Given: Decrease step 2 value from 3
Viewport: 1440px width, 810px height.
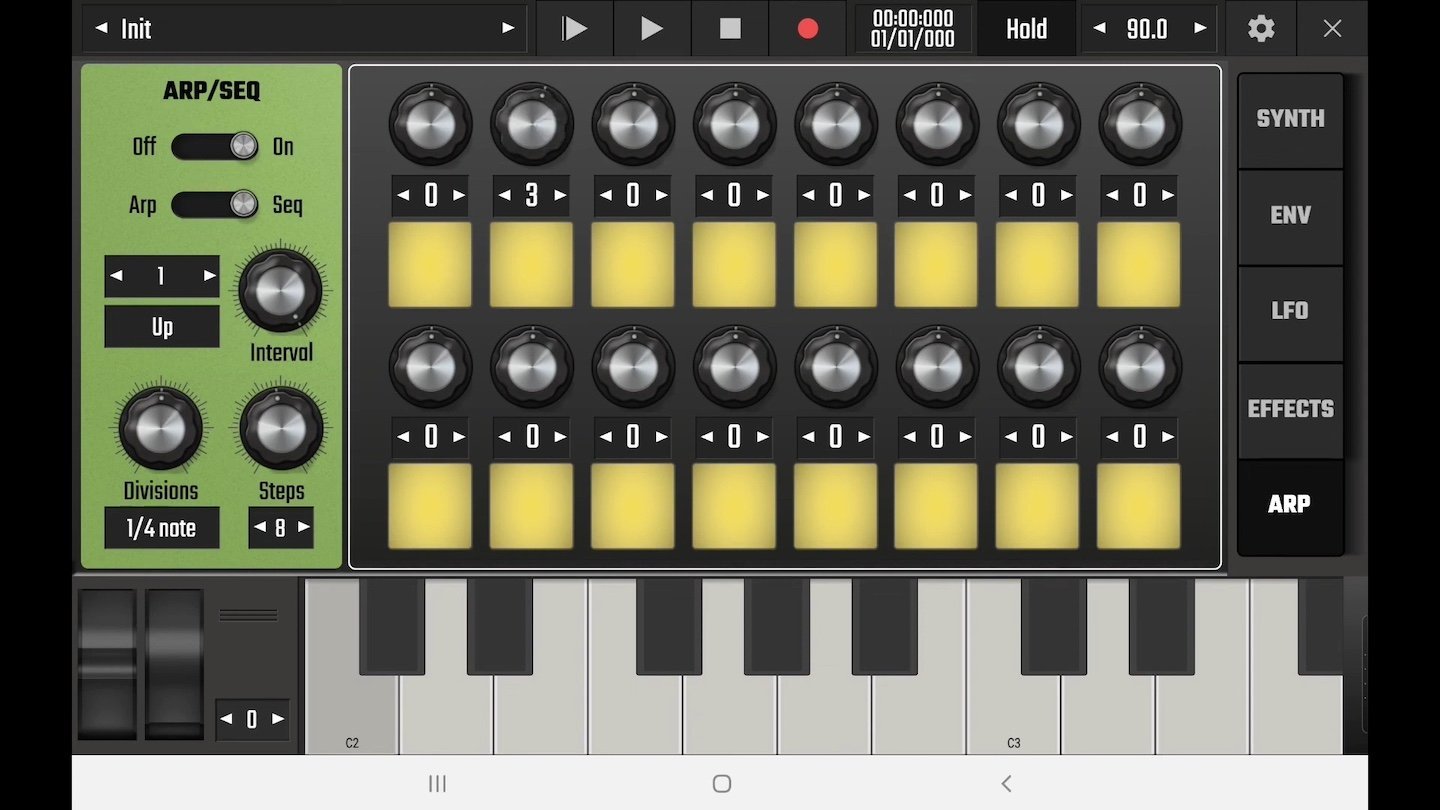Looking at the screenshot, I should click(504, 196).
